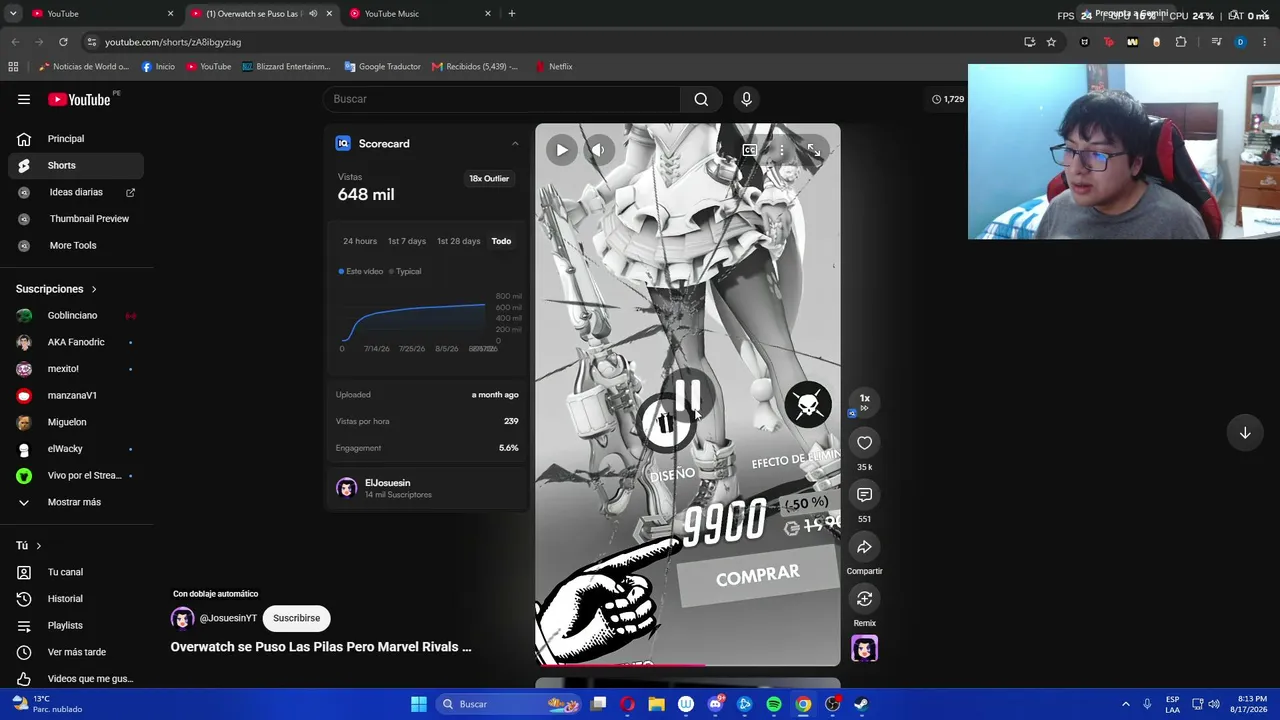The height and width of the screenshot is (720, 1280).
Task: Open a new browser tab
Action: tap(512, 14)
